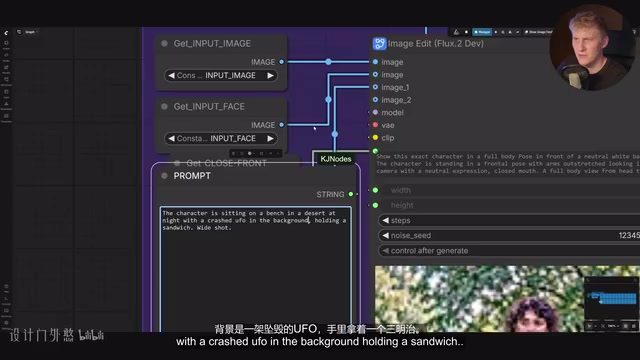
Task: Click the stop square icon in top toolbar
Action: tap(466, 32)
